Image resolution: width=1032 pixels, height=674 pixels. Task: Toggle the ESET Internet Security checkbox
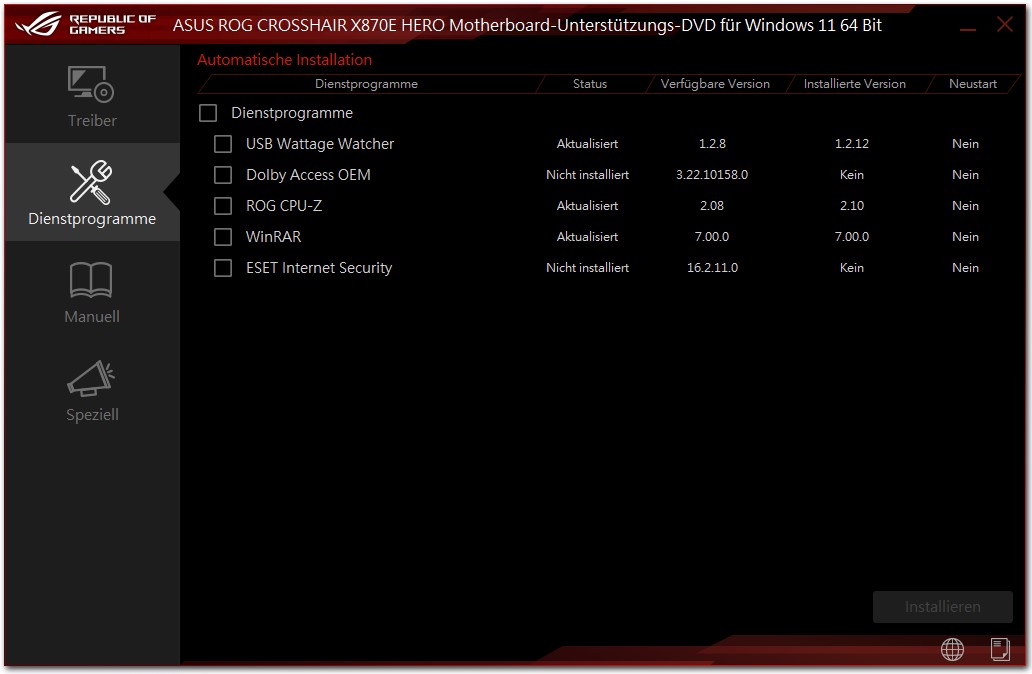223,268
